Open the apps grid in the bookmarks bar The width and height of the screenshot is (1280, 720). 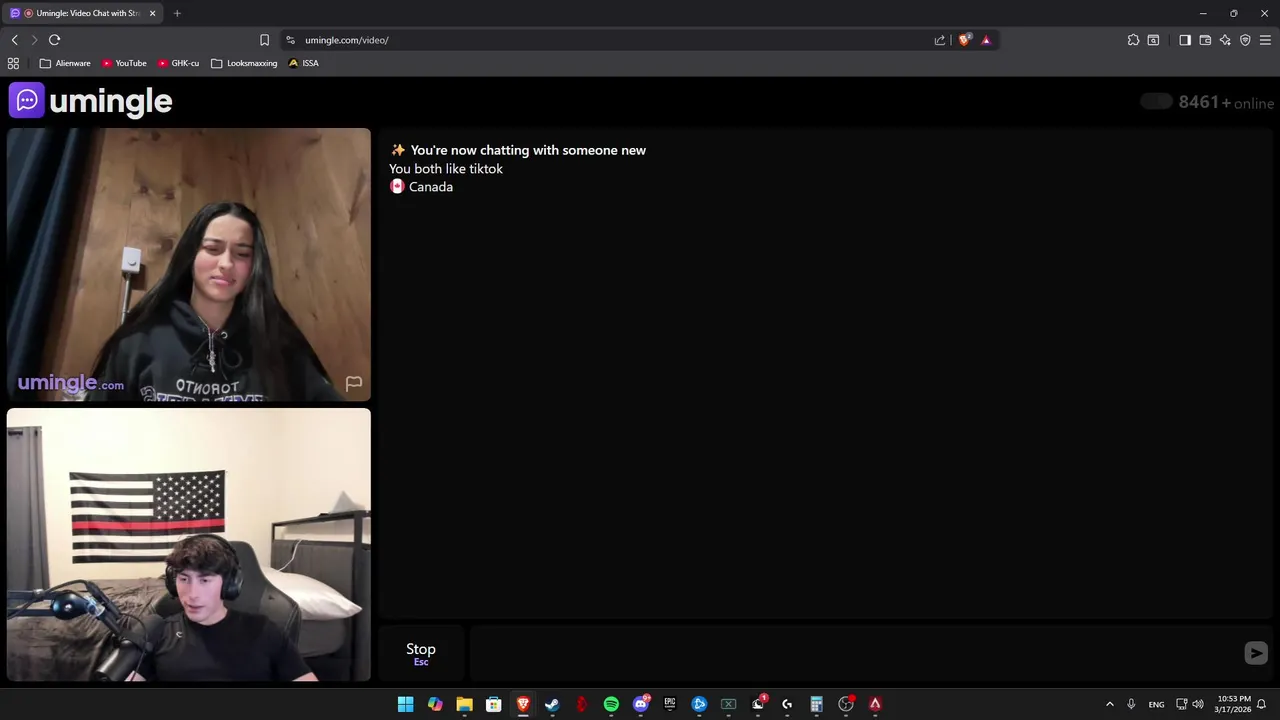coord(13,63)
